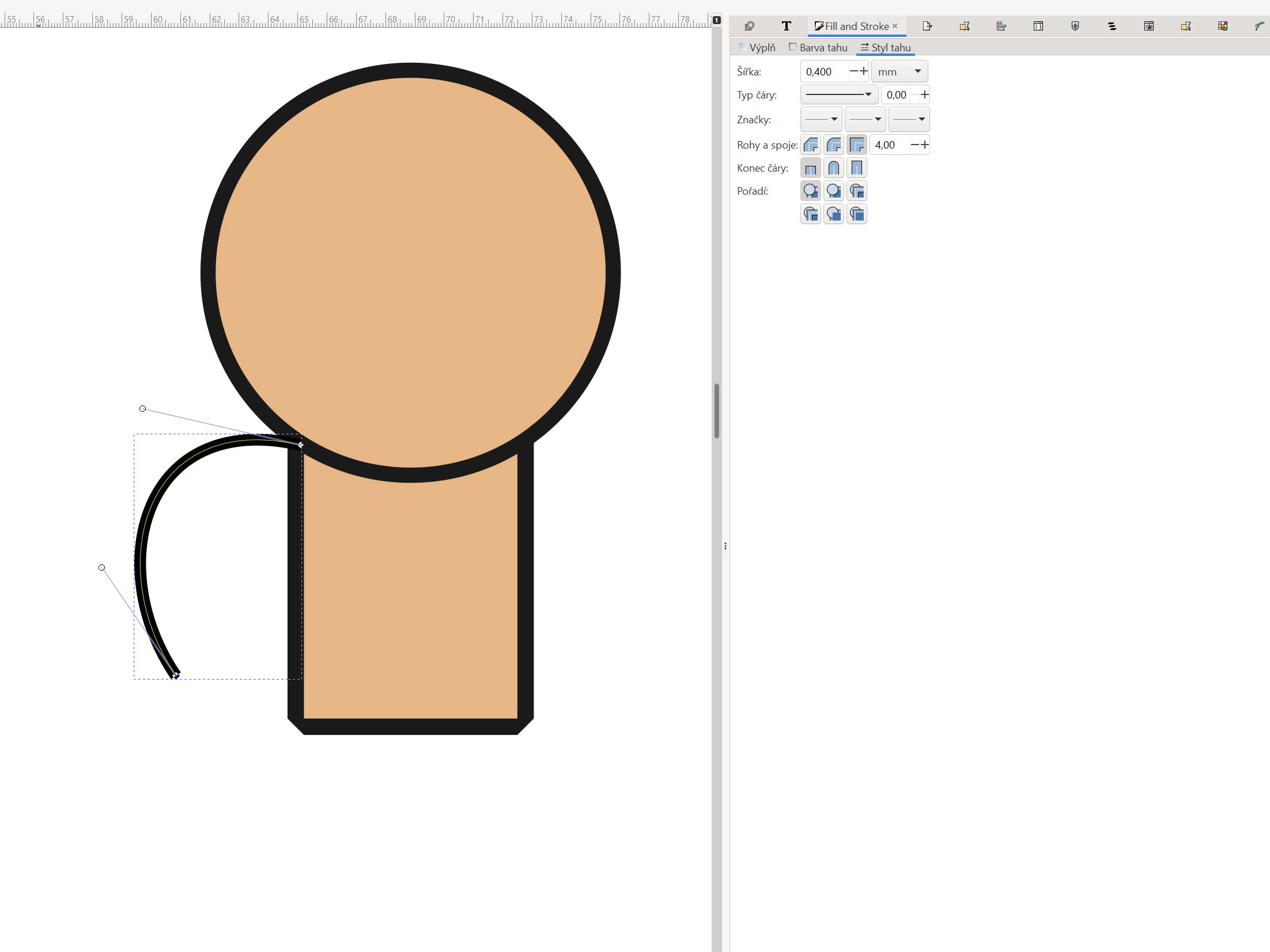
Task: Open the Path Effects panel icon
Action: click(x=1259, y=26)
